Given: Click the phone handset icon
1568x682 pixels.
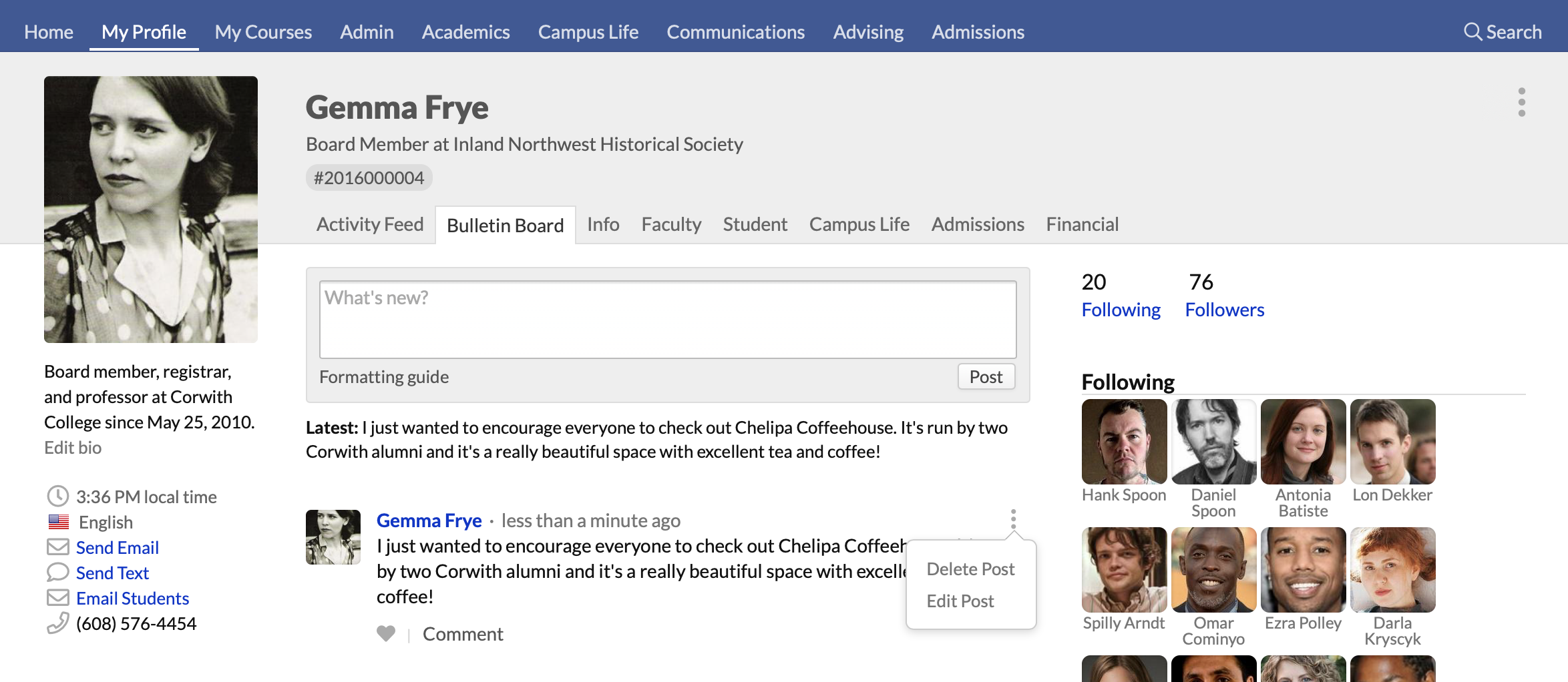Looking at the screenshot, I should (x=58, y=623).
